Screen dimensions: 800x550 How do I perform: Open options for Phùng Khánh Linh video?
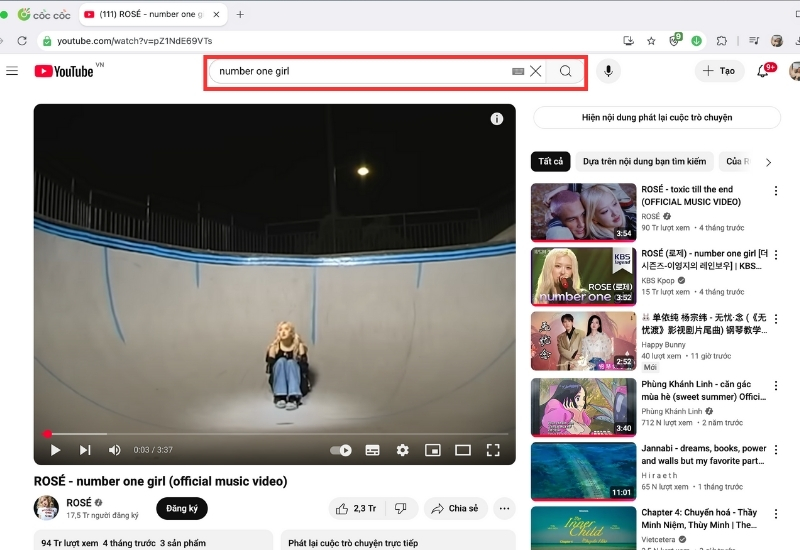click(x=776, y=386)
